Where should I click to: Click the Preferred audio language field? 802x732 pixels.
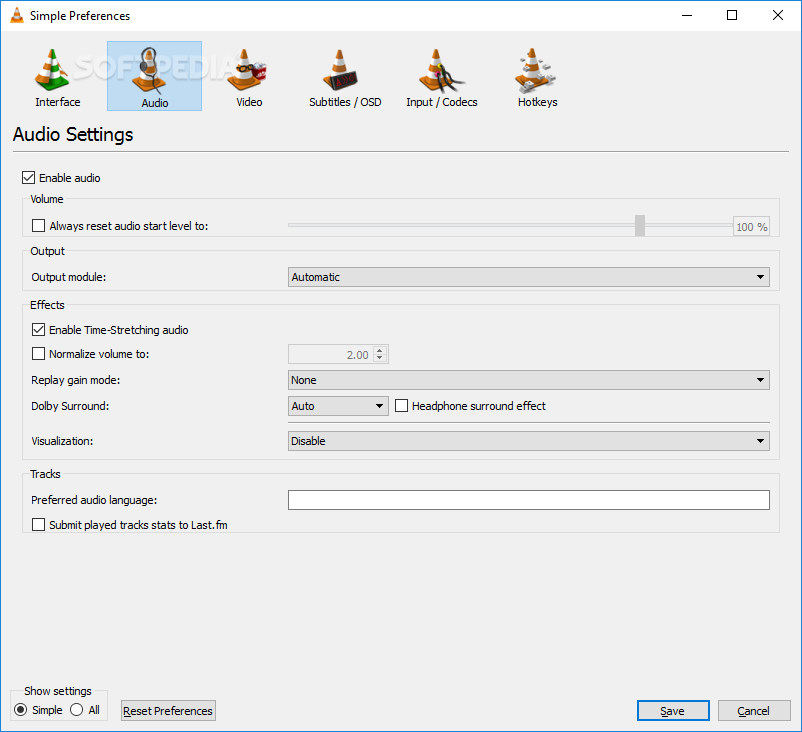tap(528, 500)
